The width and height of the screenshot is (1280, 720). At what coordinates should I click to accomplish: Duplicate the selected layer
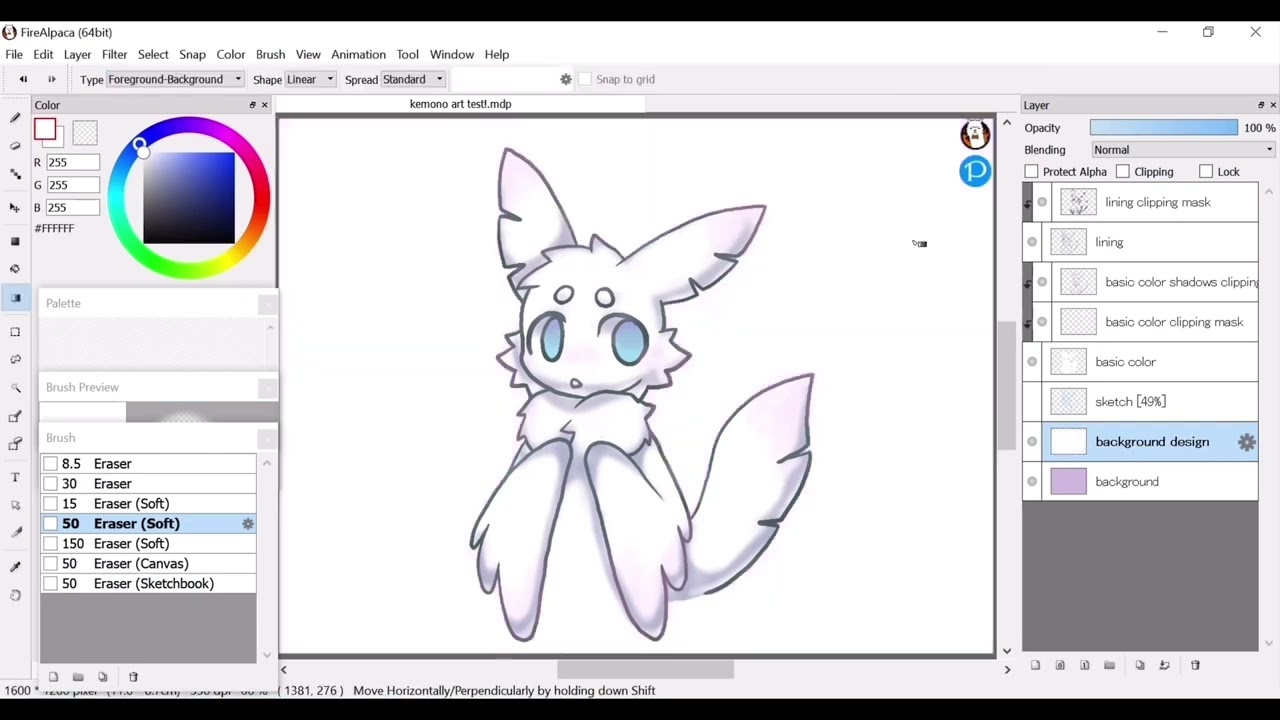(1140, 665)
